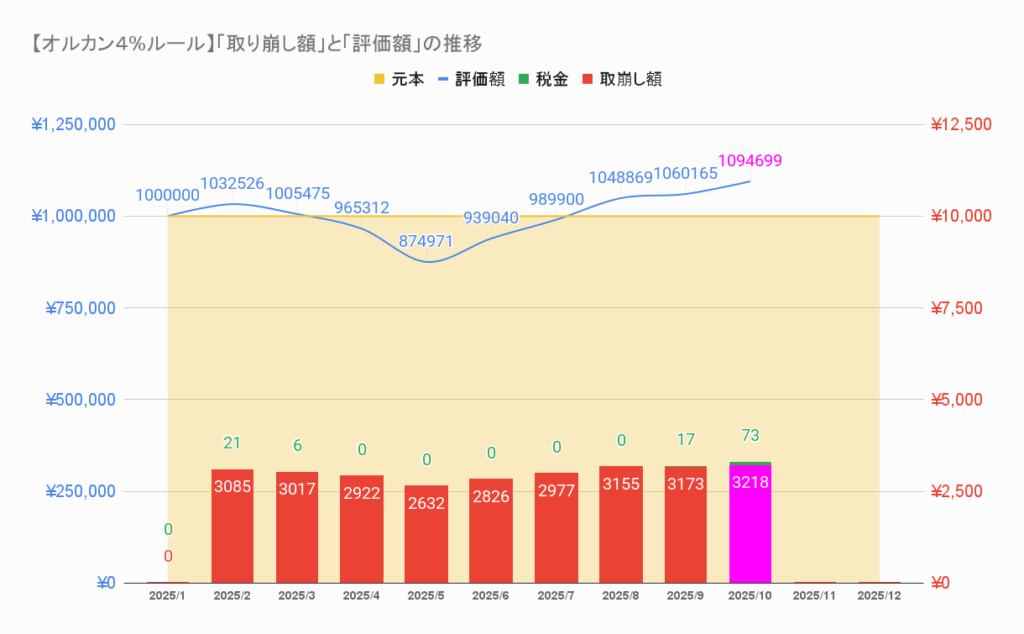
Task: Click the magenta 1094699 data label
Action: [x=750, y=160]
